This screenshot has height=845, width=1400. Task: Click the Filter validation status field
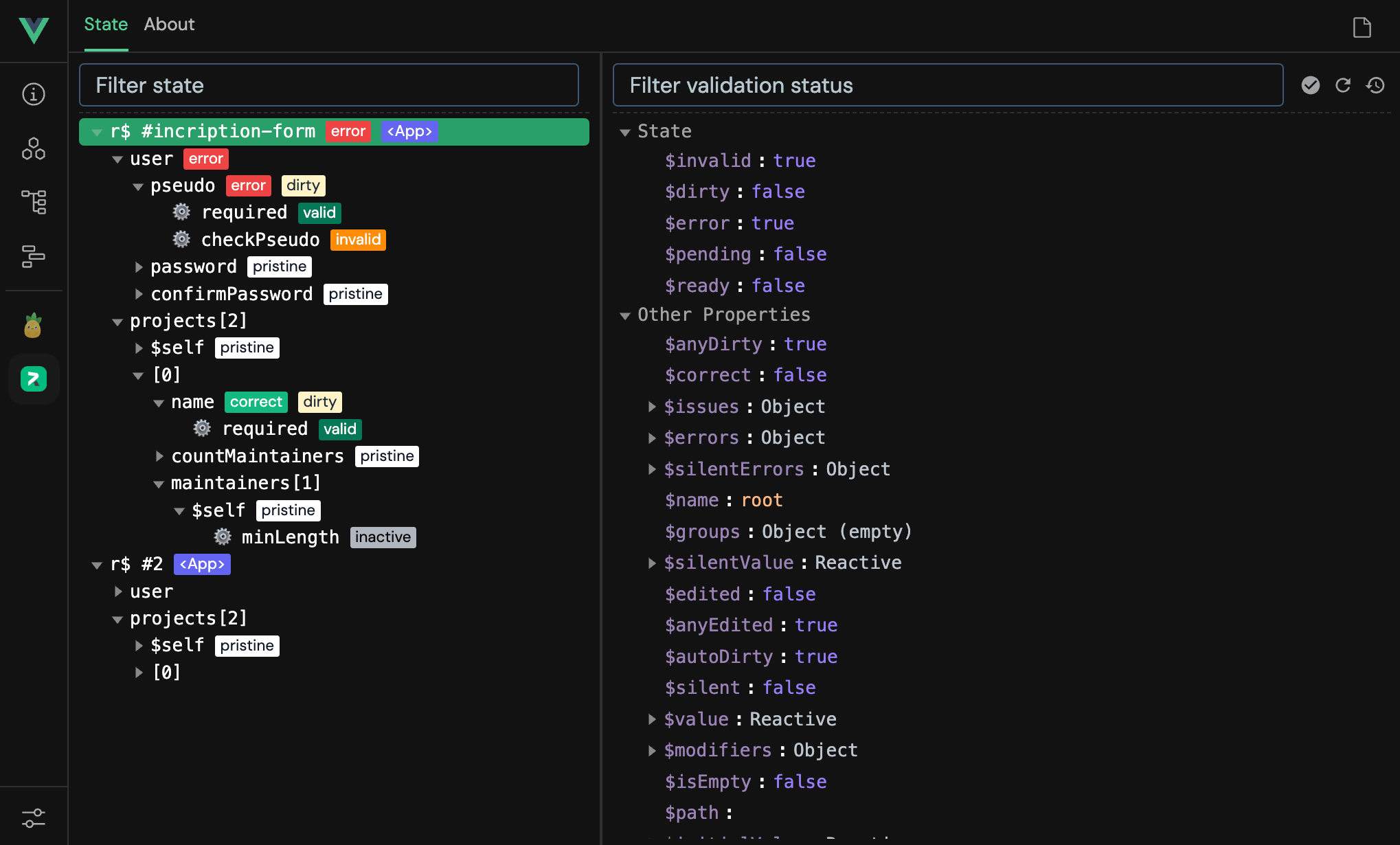[x=948, y=84]
